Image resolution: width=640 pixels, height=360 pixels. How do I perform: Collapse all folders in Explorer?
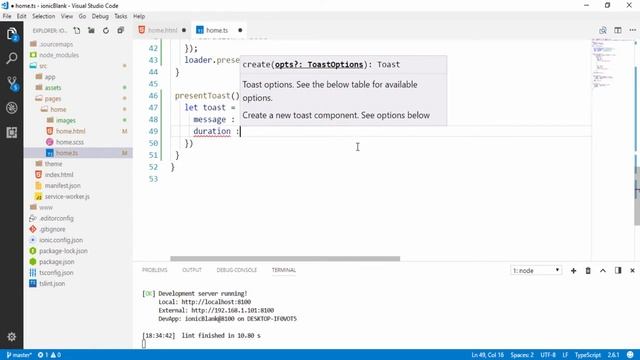point(120,30)
